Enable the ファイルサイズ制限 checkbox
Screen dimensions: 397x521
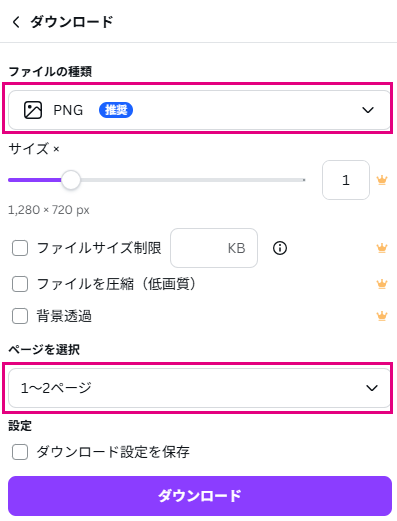tap(20, 248)
